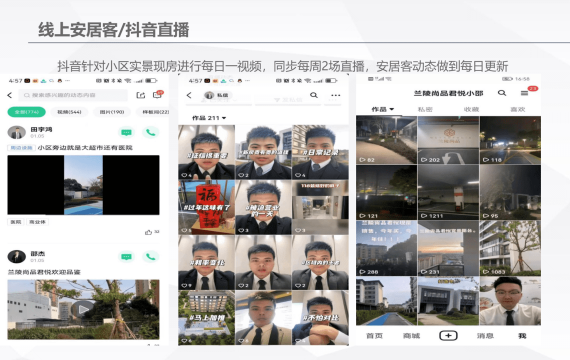The image size is (570, 360).
Task: Expand the 作品 211 dropdown
Action: pos(209,118)
